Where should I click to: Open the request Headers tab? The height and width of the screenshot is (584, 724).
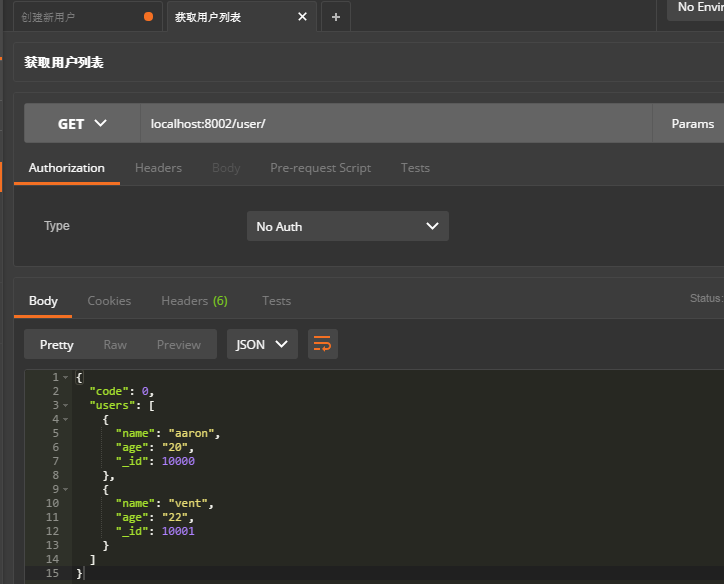158,168
